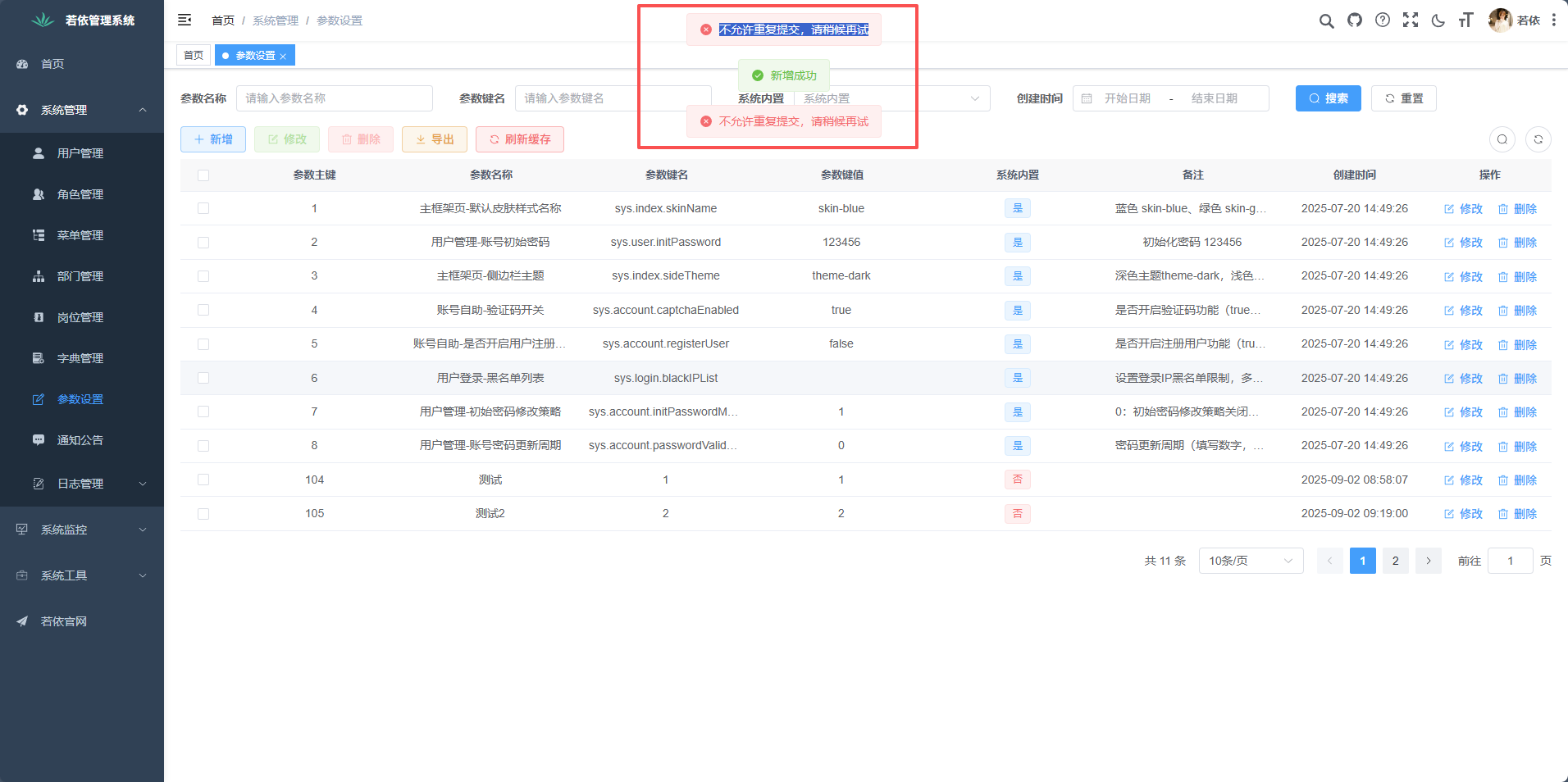Click the 字典管理 sidebar icon

tap(39, 358)
